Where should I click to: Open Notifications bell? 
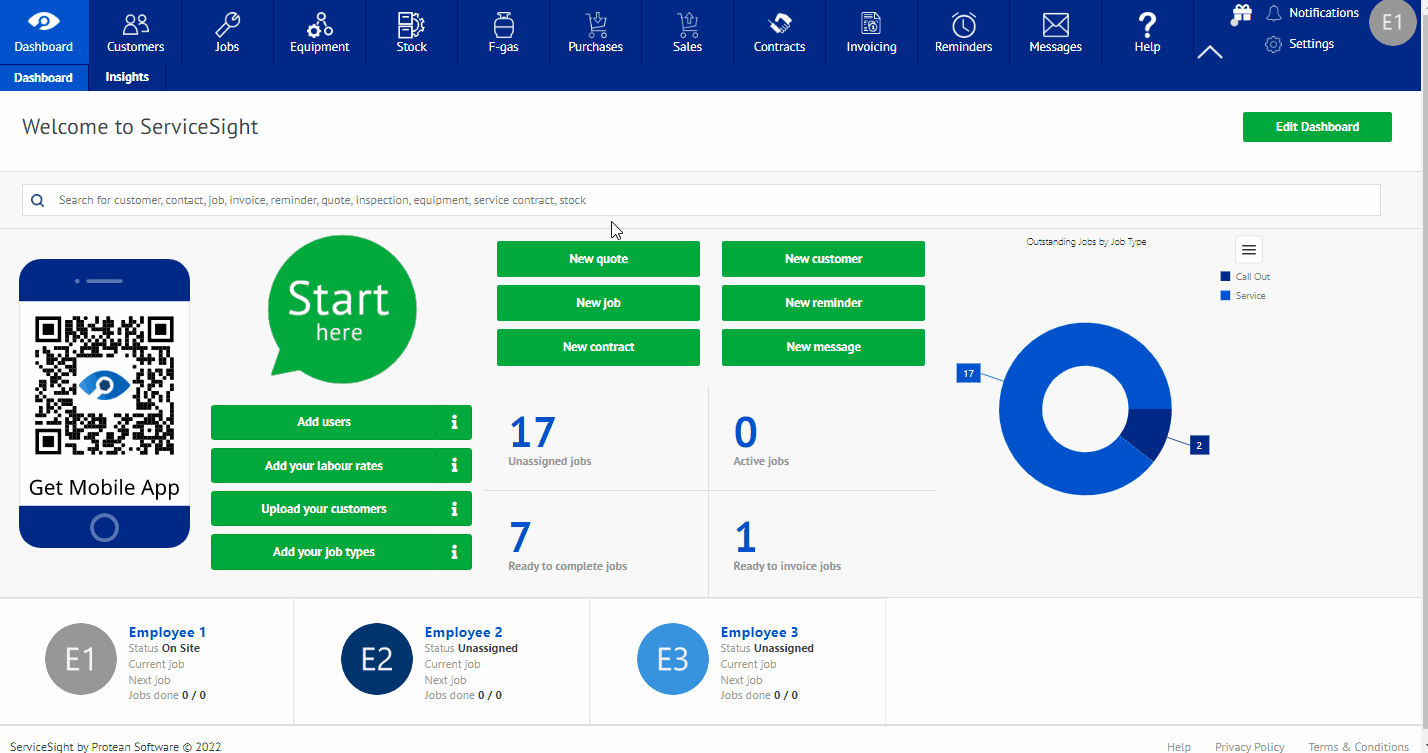coord(1312,13)
